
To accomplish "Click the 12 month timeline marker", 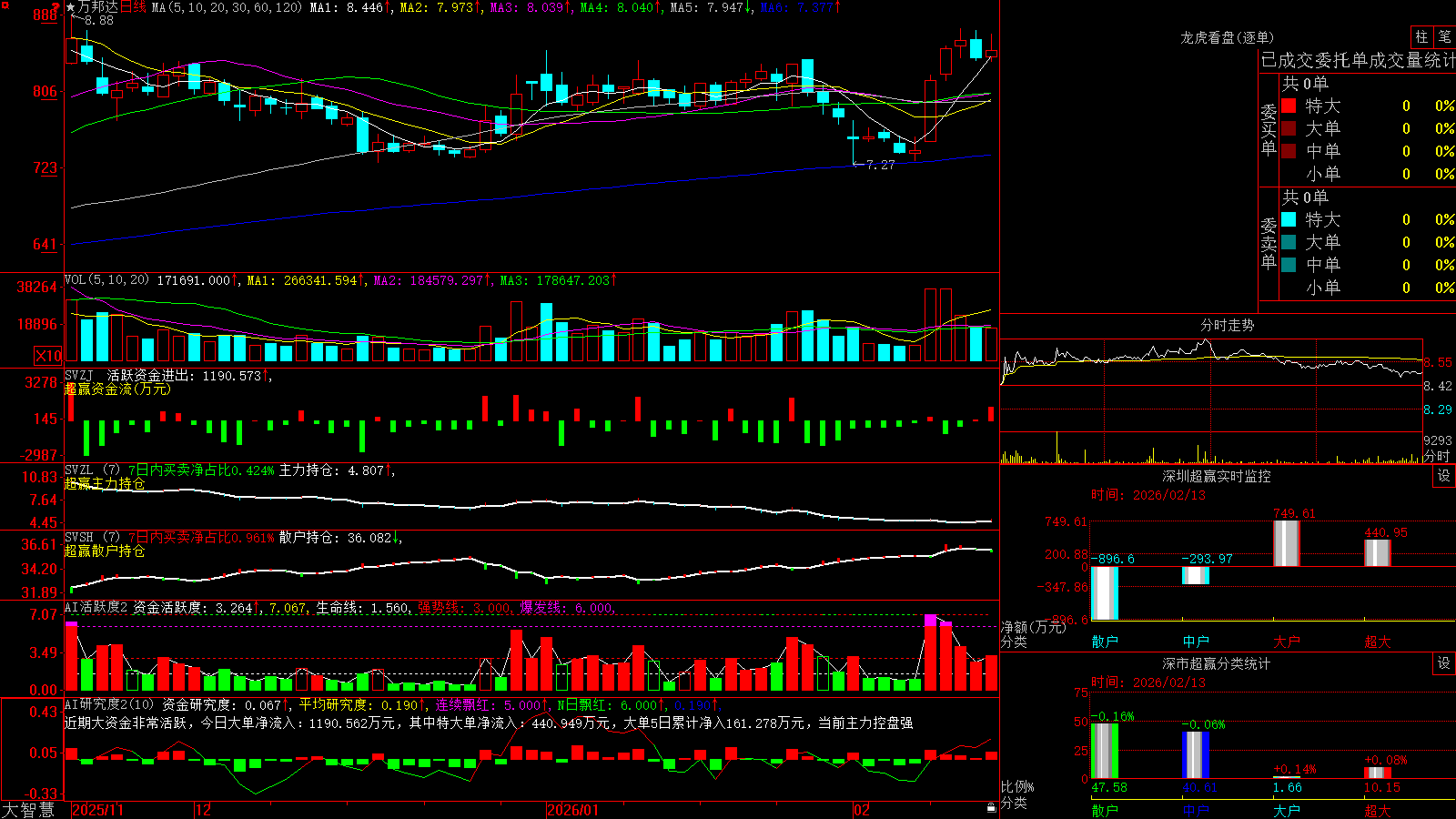I will coord(204,810).
